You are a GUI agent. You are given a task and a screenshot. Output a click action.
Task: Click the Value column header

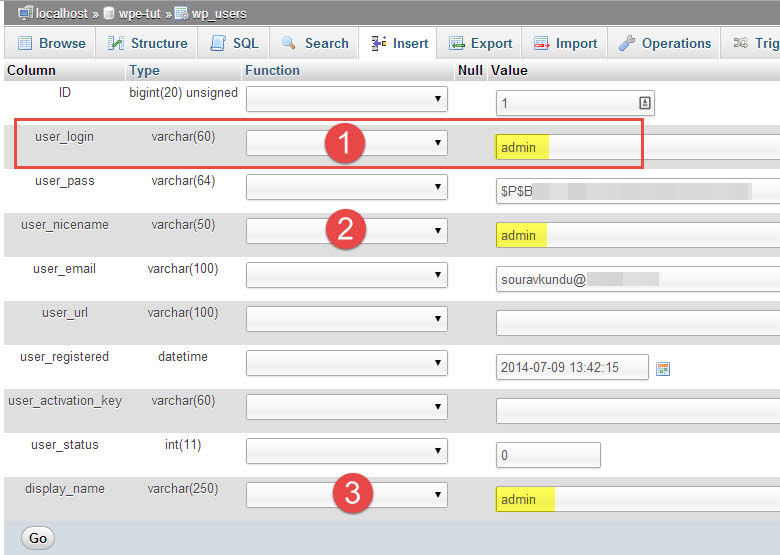pos(509,71)
